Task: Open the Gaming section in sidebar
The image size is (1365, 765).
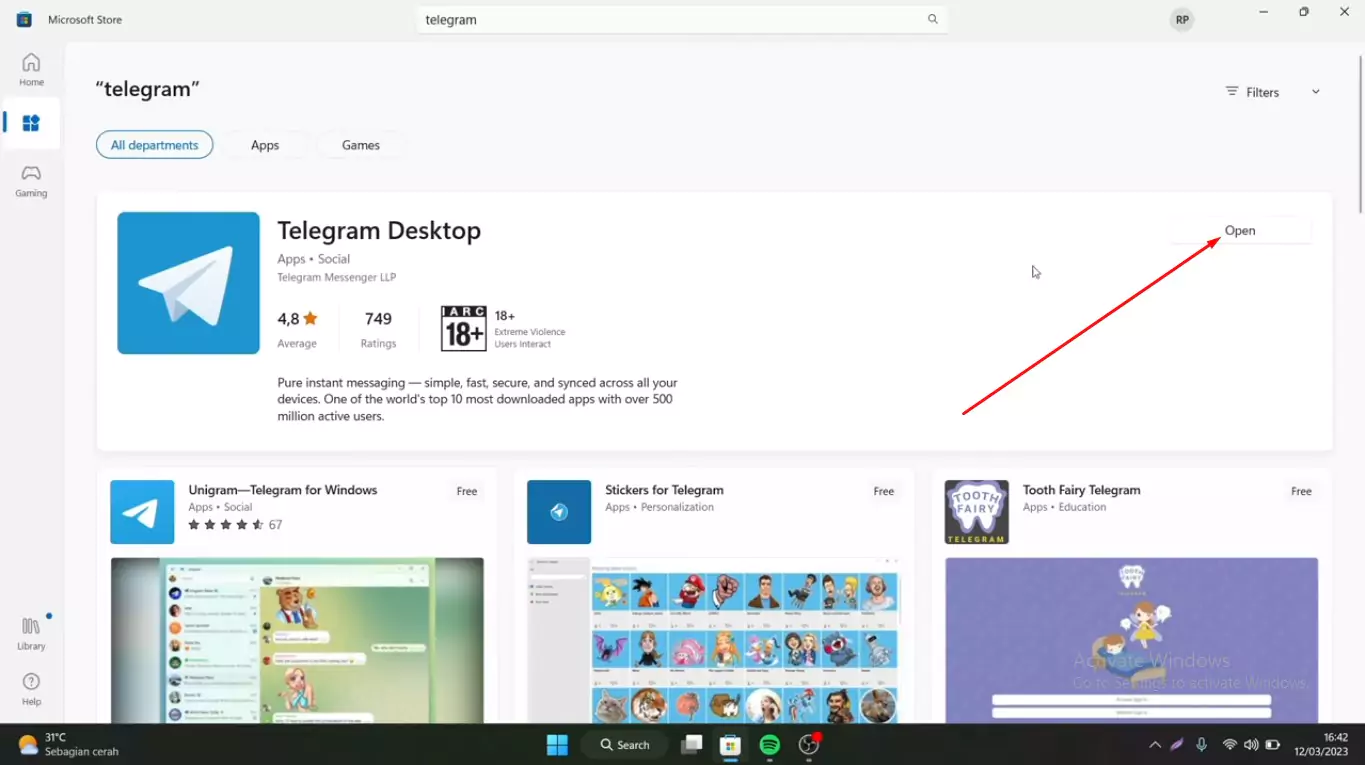Action: [31, 181]
